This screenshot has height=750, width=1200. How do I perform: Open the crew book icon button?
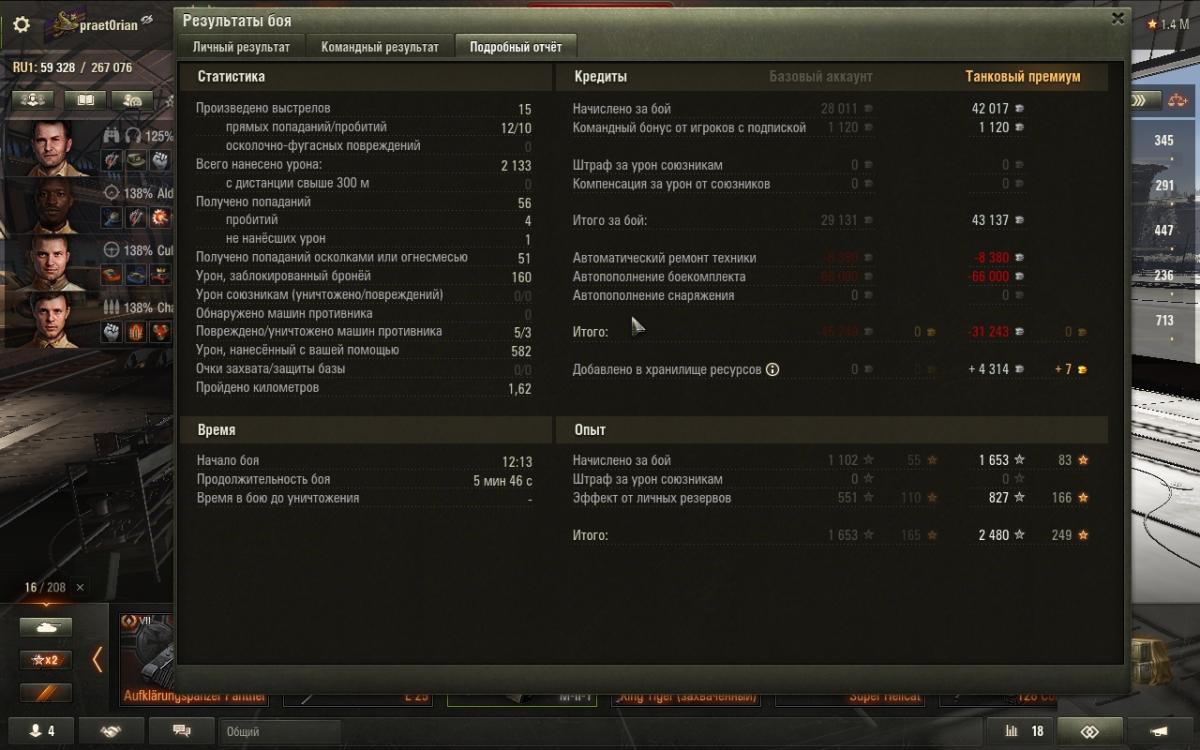(x=86, y=100)
